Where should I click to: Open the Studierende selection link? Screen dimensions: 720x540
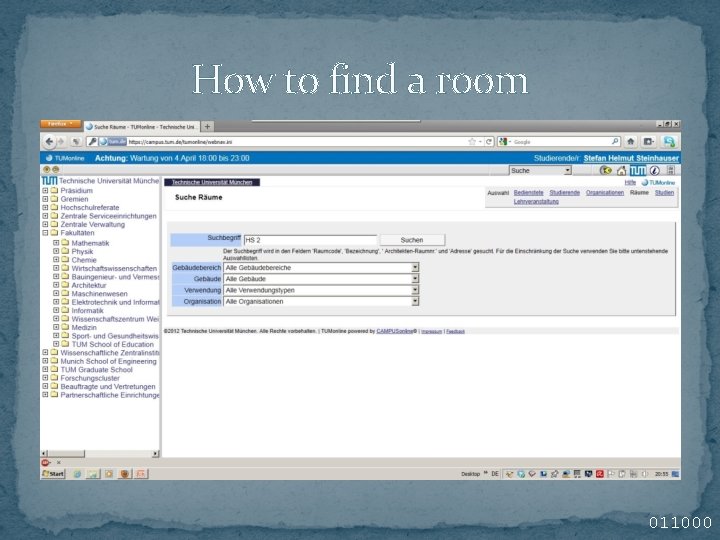point(565,193)
